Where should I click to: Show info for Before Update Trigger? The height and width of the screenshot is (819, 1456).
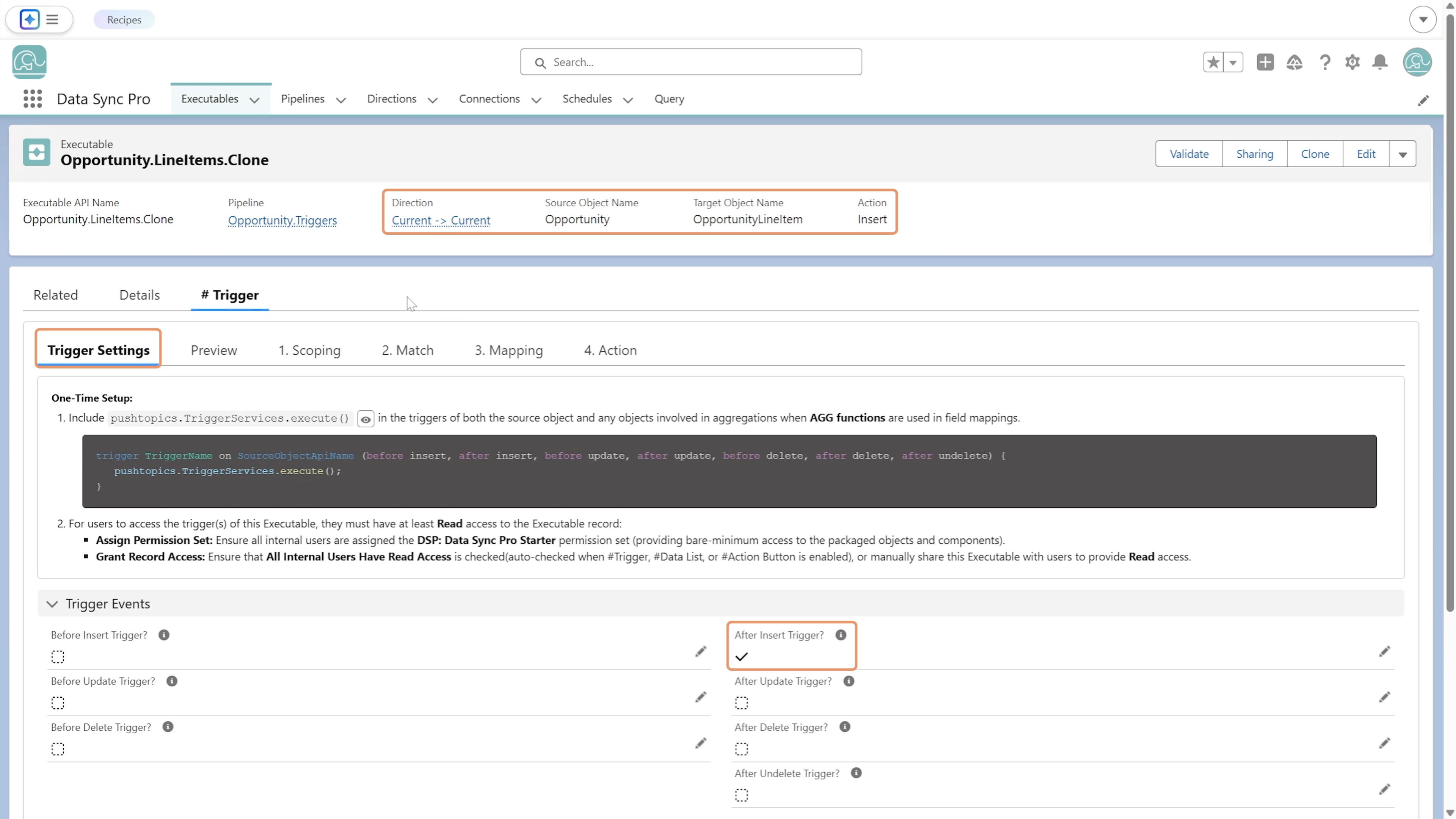172,681
